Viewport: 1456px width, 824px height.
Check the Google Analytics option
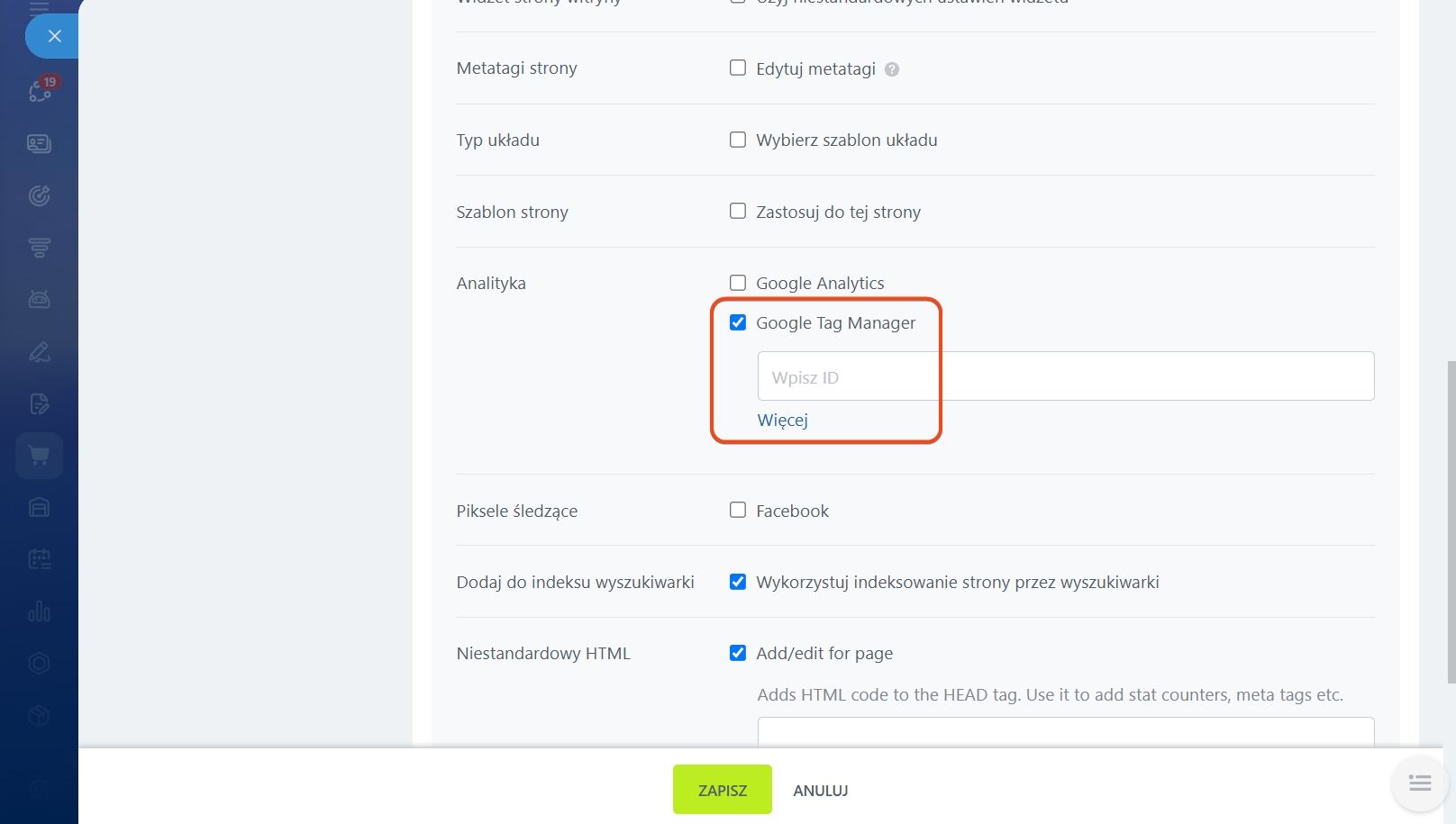[x=738, y=283]
